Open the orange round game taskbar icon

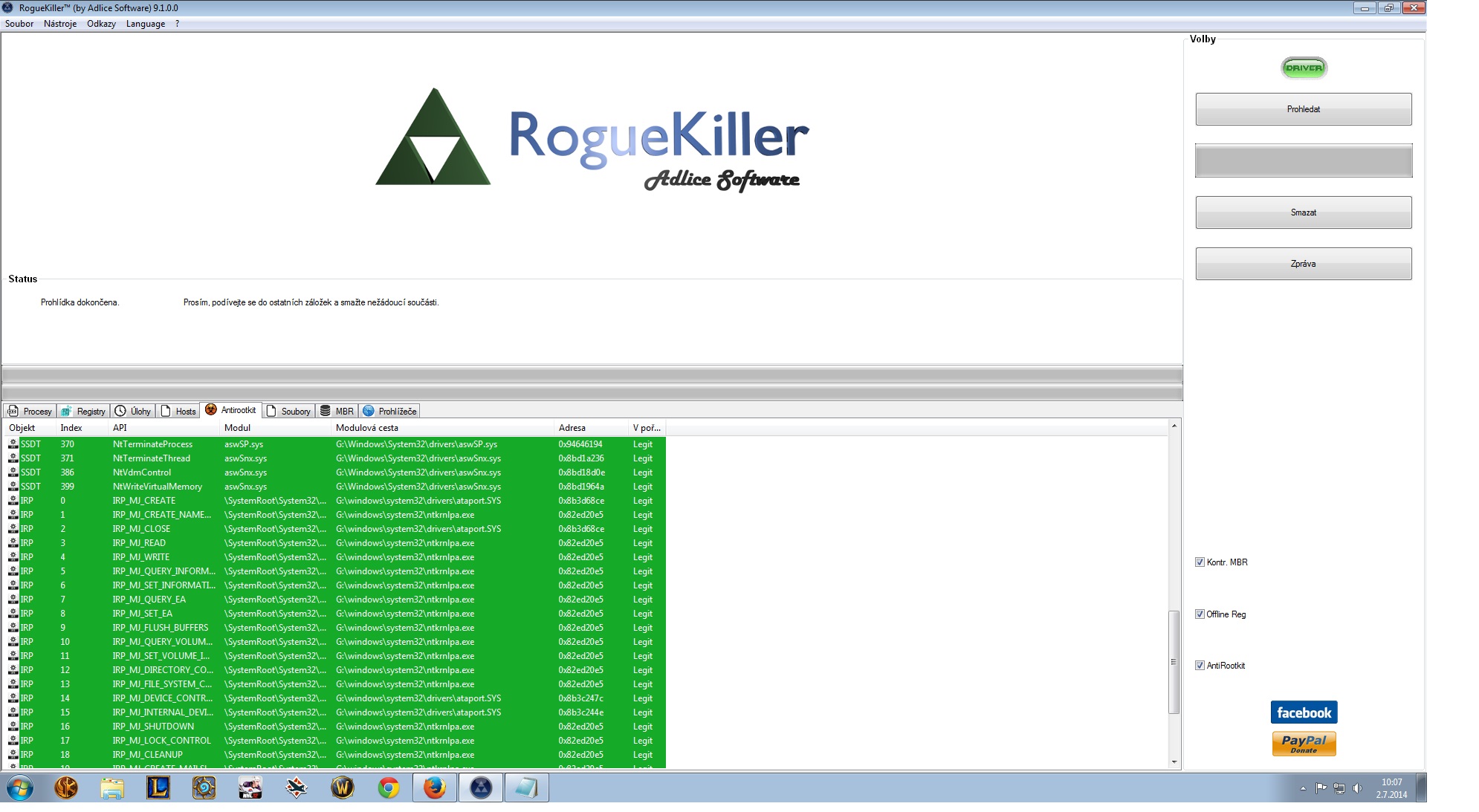point(66,787)
